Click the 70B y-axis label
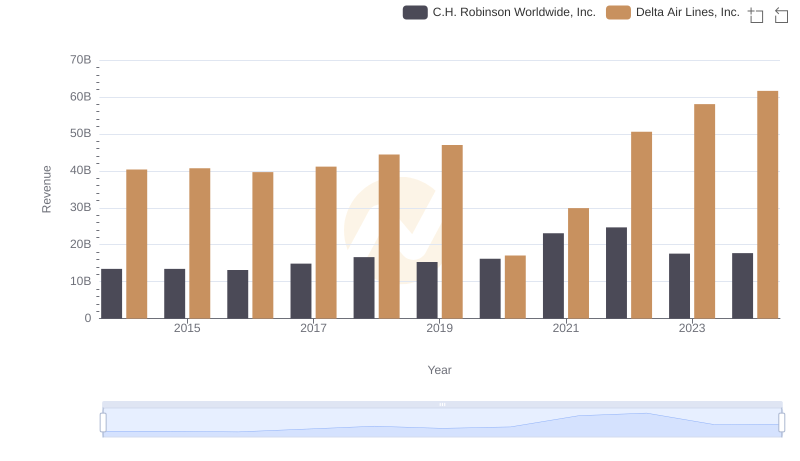The height and width of the screenshot is (461, 800). pyautogui.click(x=81, y=60)
